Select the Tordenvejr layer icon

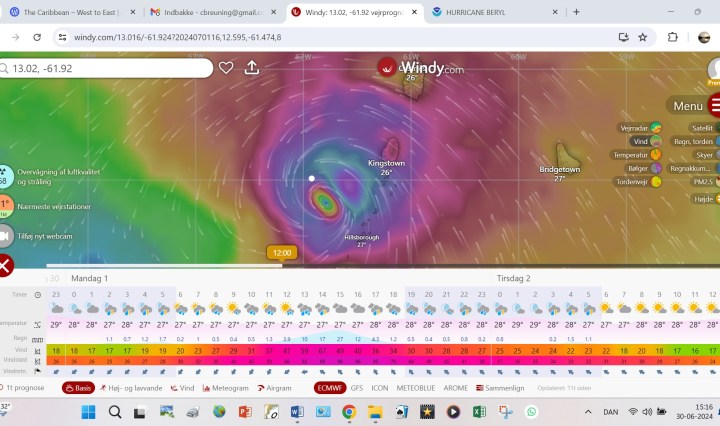[x=656, y=182]
